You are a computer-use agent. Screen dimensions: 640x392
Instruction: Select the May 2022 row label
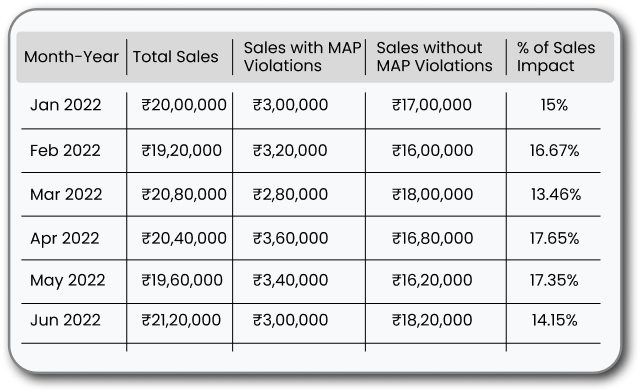[x=67, y=281]
